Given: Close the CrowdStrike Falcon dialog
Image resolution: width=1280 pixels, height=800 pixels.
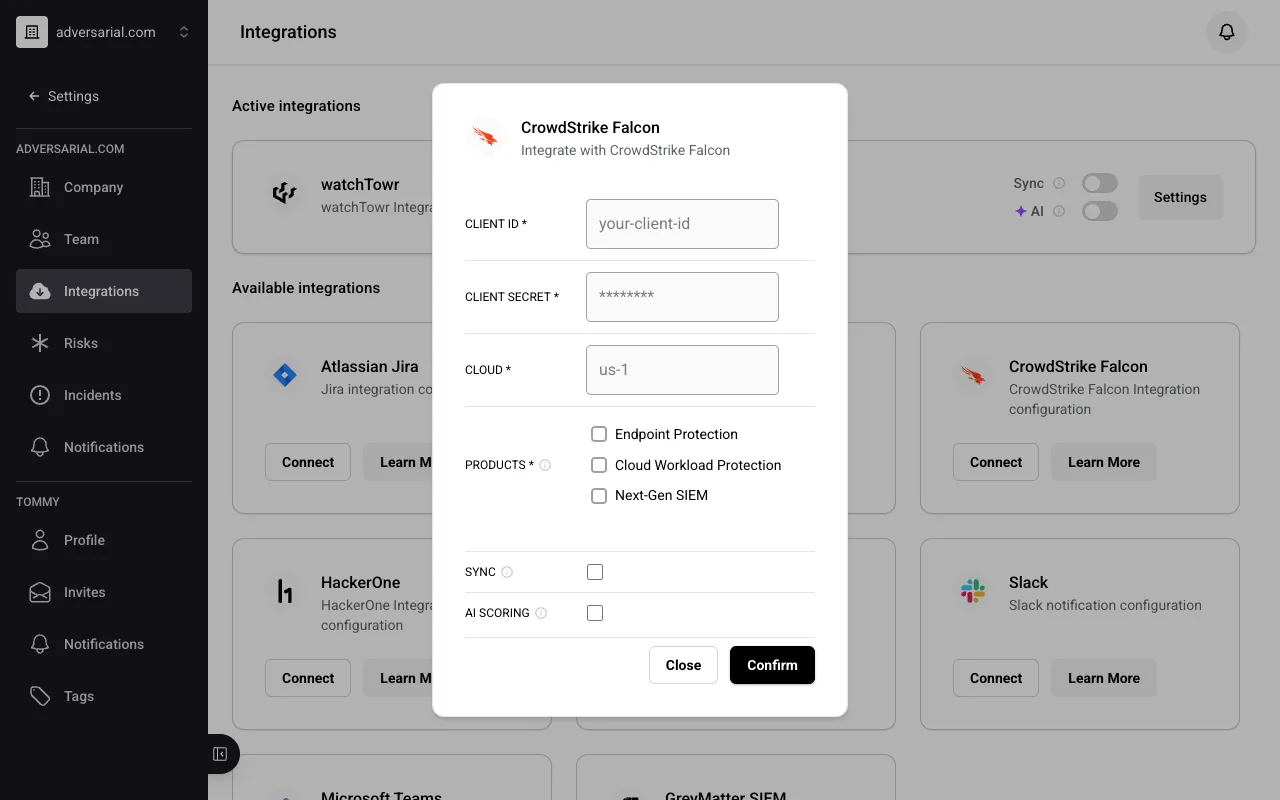Looking at the screenshot, I should point(683,665).
